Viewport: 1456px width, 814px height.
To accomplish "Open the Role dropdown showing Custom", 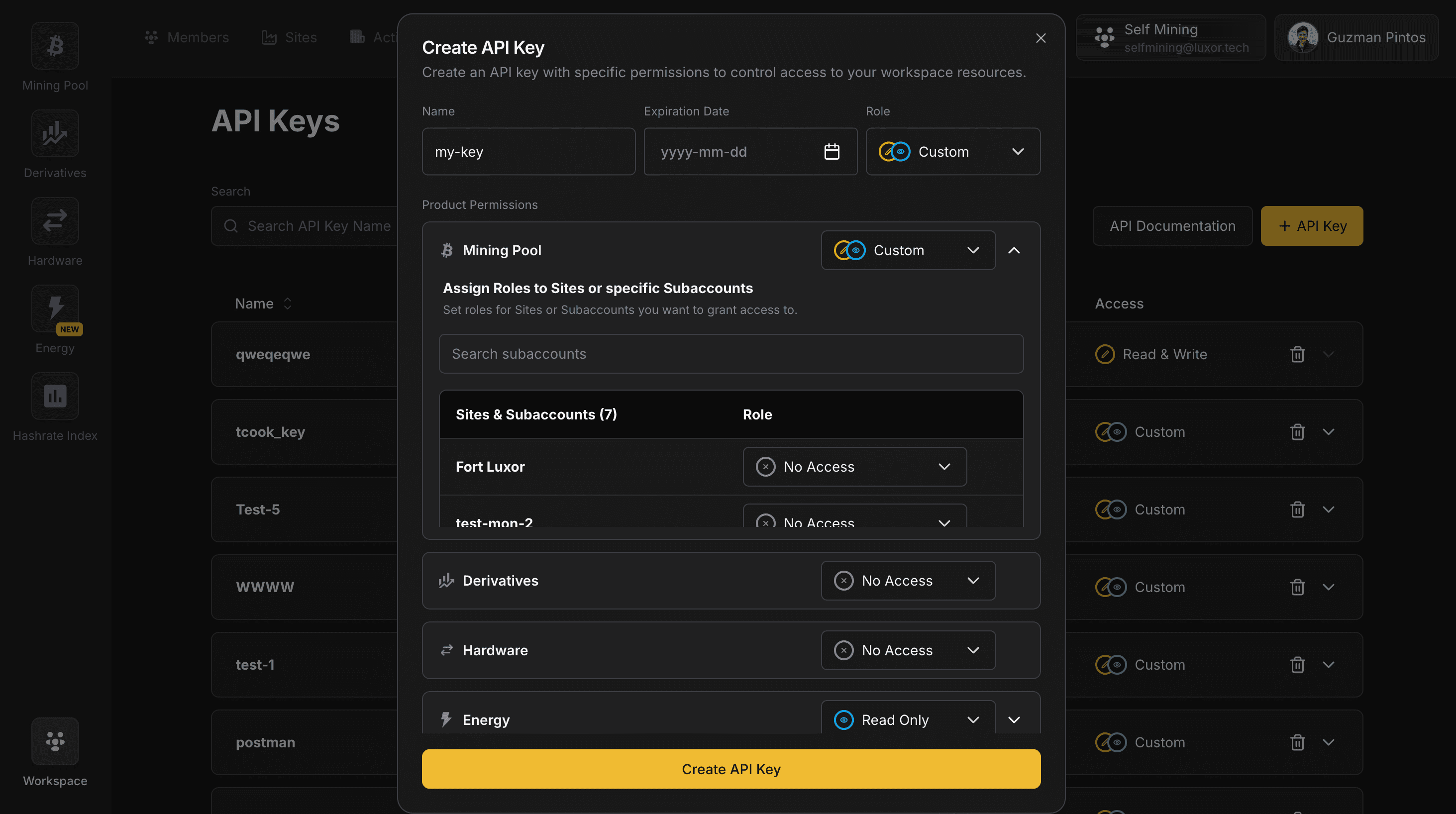I will tap(953, 151).
